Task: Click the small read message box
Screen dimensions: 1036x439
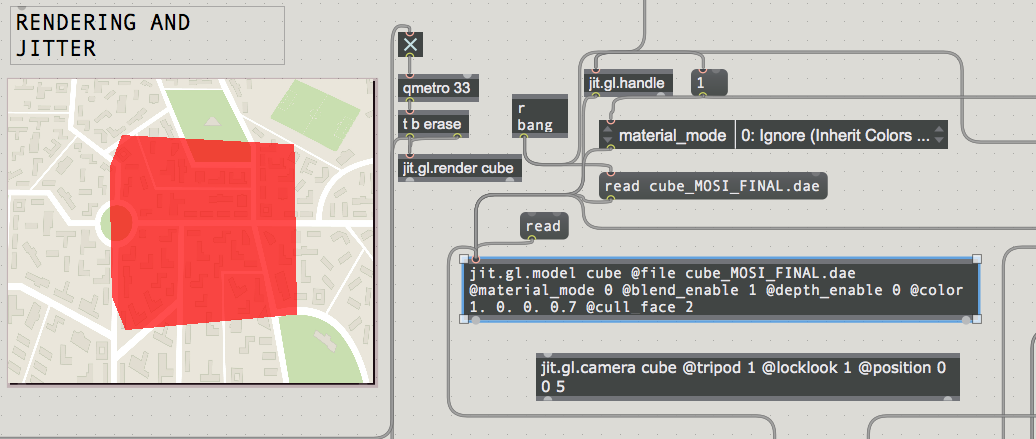Action: 543,227
